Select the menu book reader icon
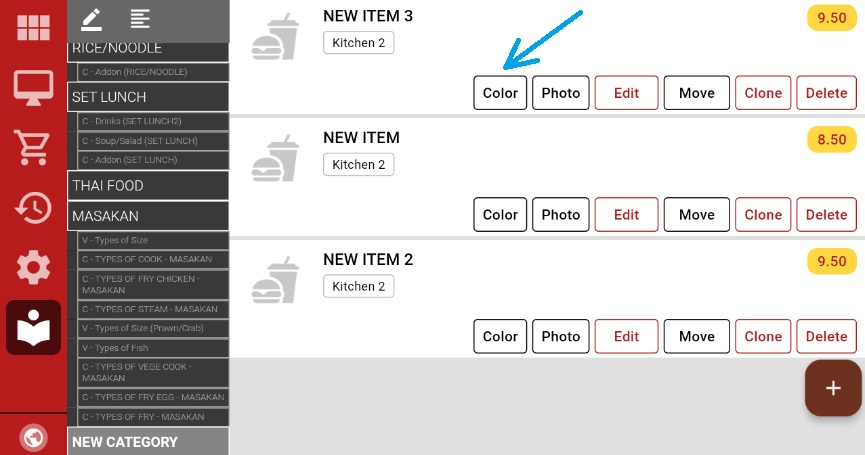The height and width of the screenshot is (455, 865). point(33,327)
